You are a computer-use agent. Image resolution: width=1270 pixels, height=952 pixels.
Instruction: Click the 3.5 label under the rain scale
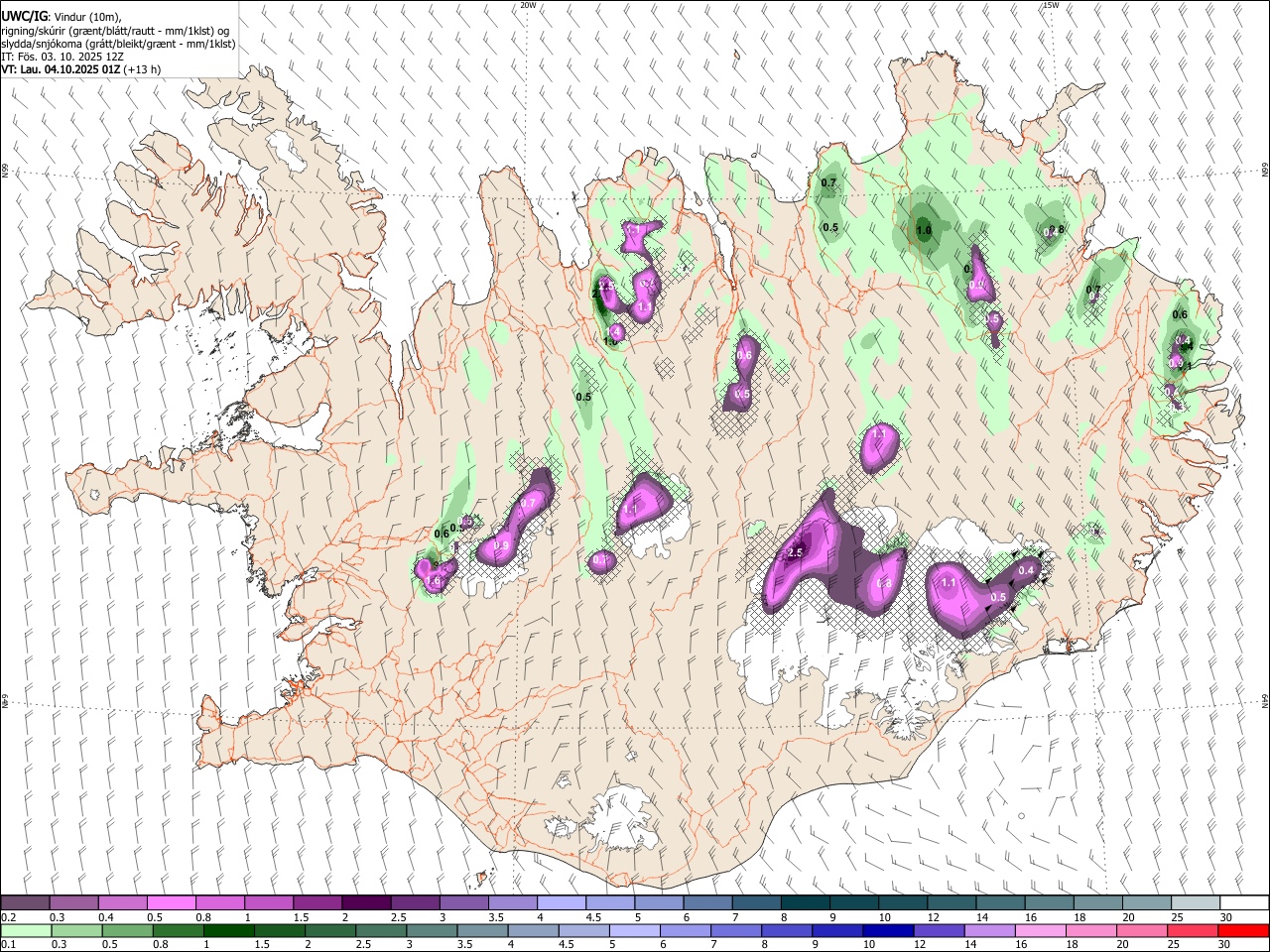465,945
